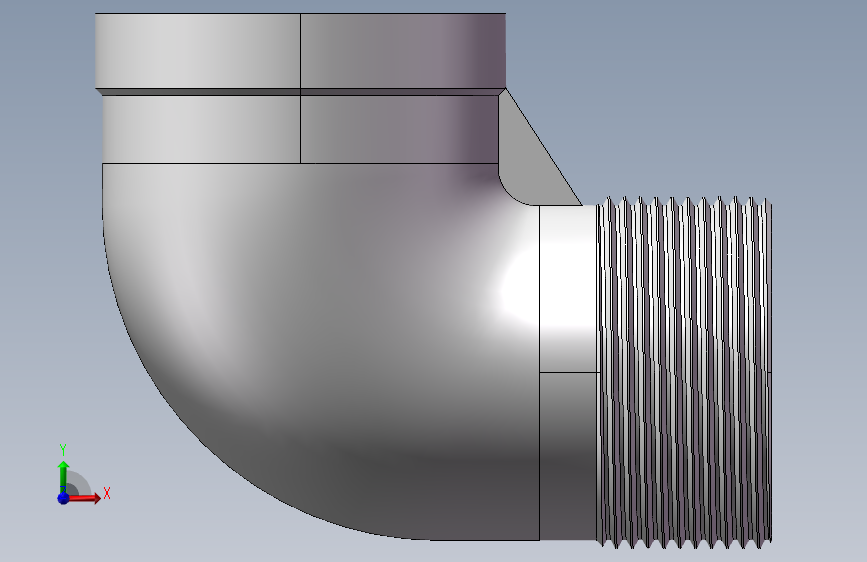This screenshot has height=562, width=867.
Task: Select the smooth neck before the threads
Action: coord(568,372)
